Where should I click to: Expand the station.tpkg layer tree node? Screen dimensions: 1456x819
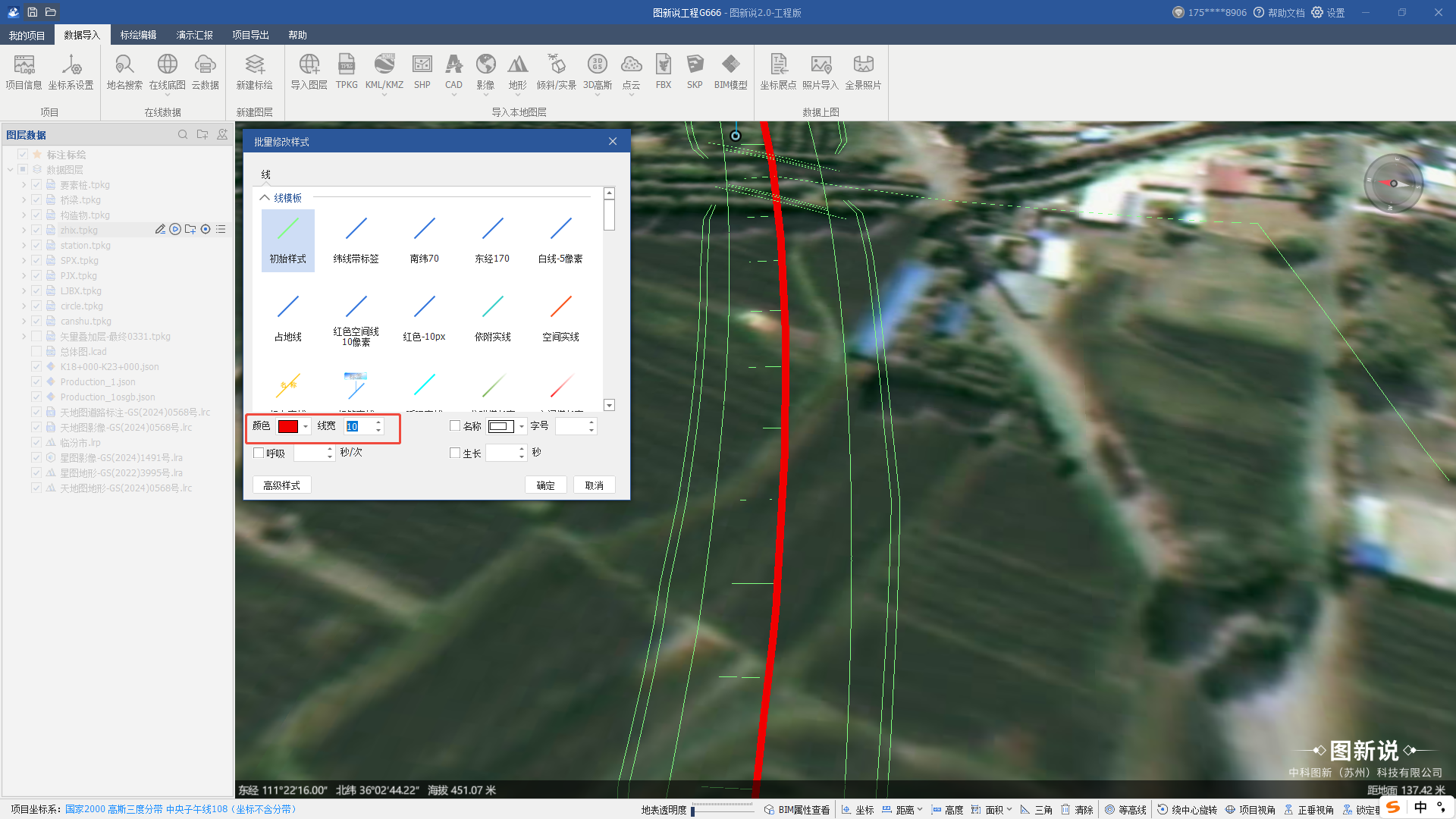click(x=24, y=246)
